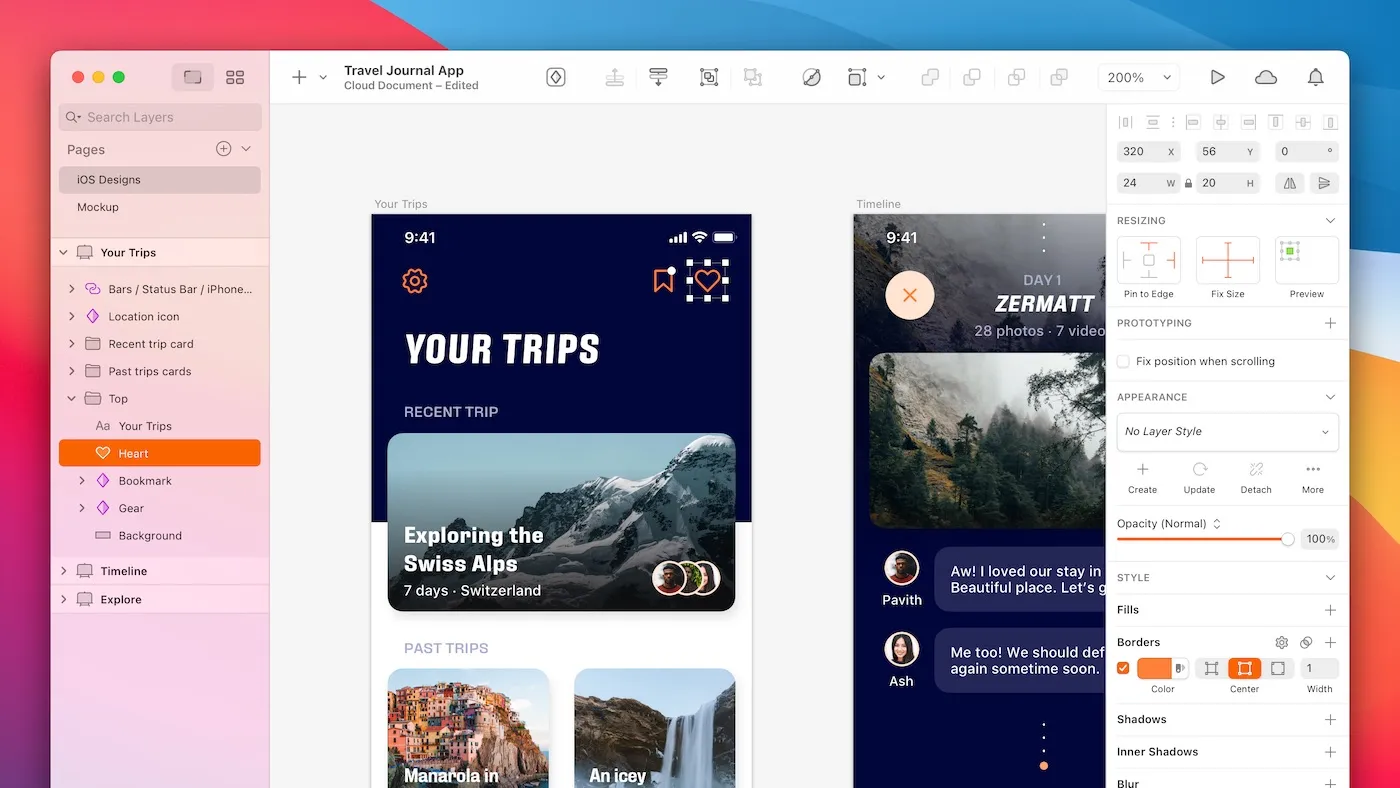Click the Search Layers field
This screenshot has height=788, width=1400.
[x=160, y=117]
